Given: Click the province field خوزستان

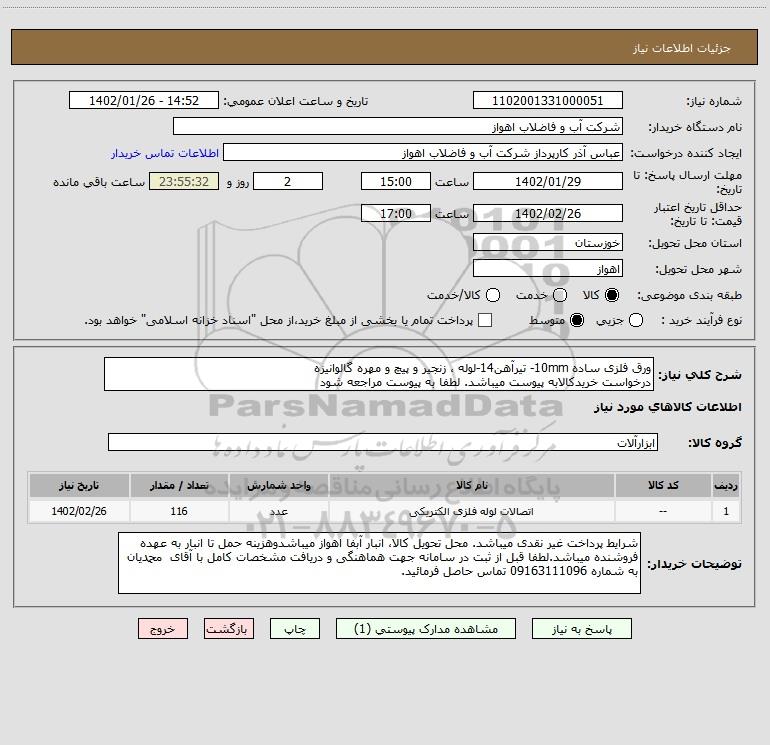Looking at the screenshot, I should (548, 243).
